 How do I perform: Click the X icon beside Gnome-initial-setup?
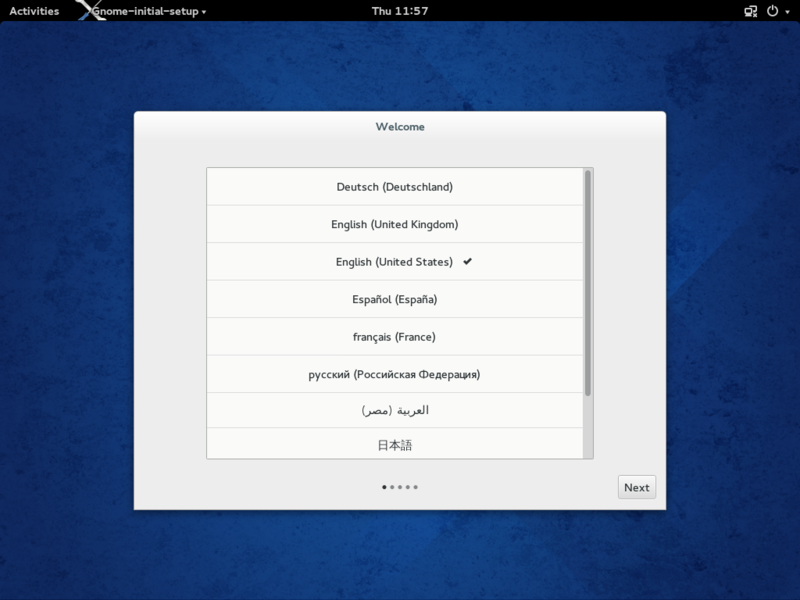(x=91, y=10)
